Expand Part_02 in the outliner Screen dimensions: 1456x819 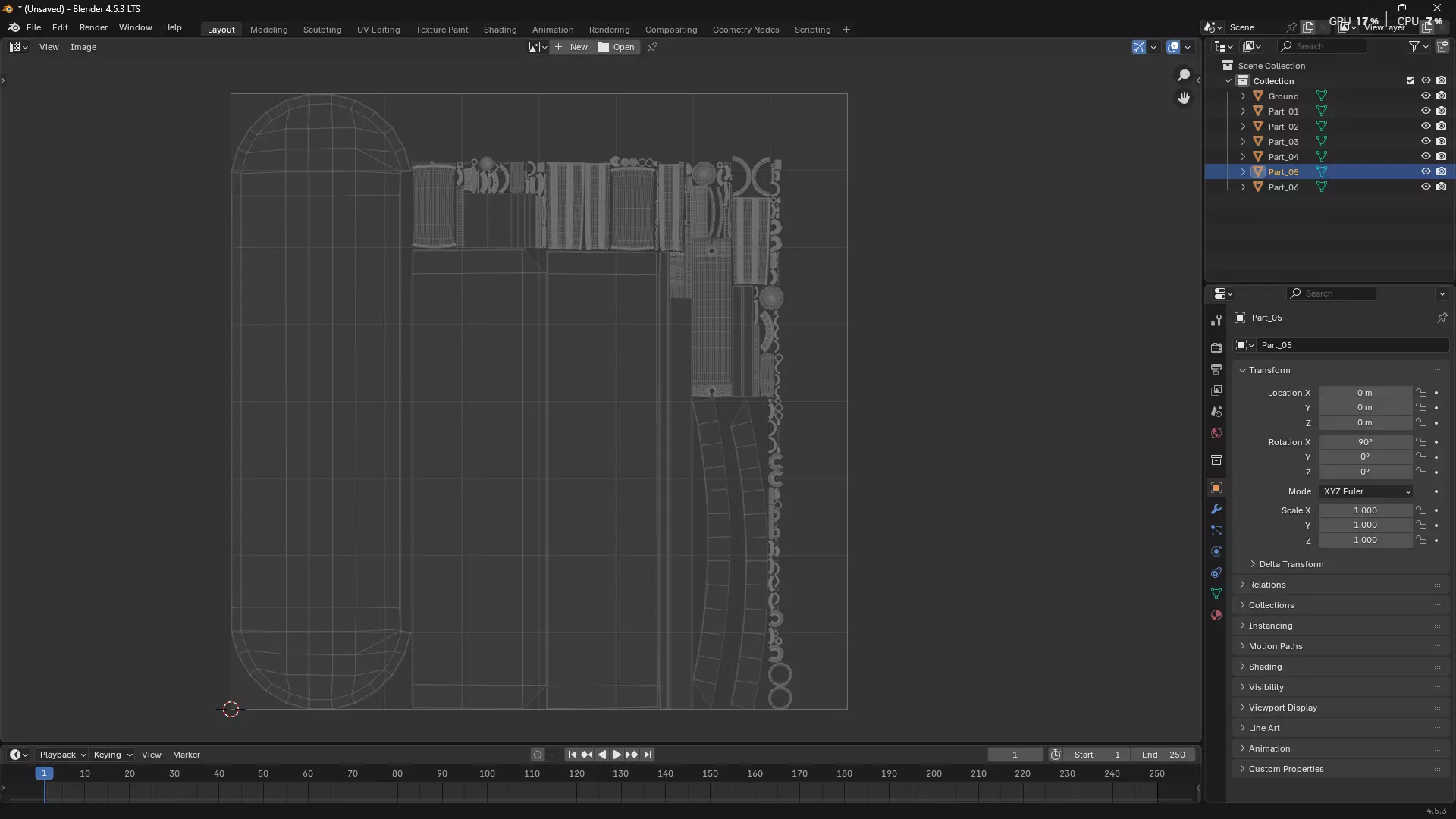(1243, 127)
